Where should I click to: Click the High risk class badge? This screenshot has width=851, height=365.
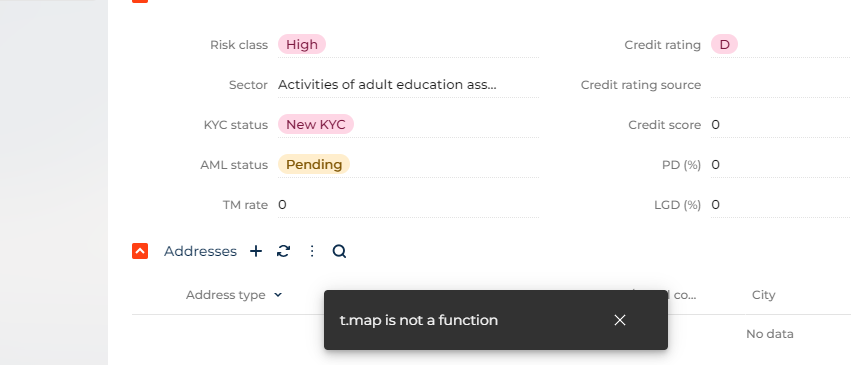[302, 44]
